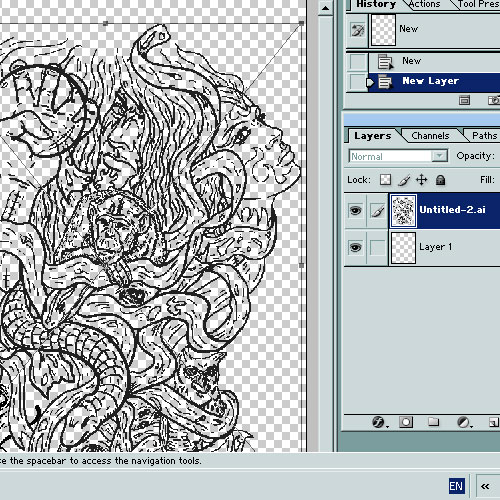Expand the language bar chevron arrows
Image resolution: width=500 pixels, height=500 pixels.
coord(485,487)
